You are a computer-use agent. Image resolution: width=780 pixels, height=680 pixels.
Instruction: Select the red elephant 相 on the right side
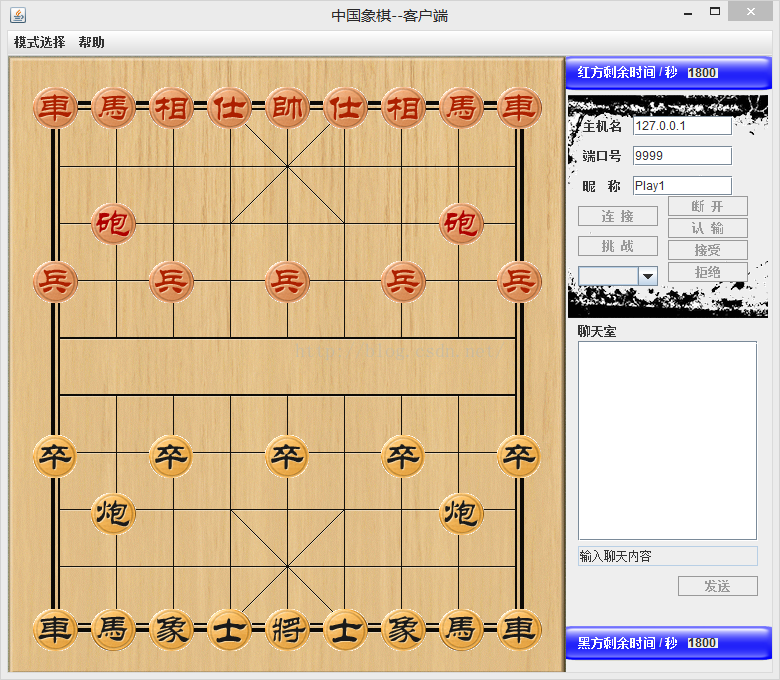click(x=403, y=108)
